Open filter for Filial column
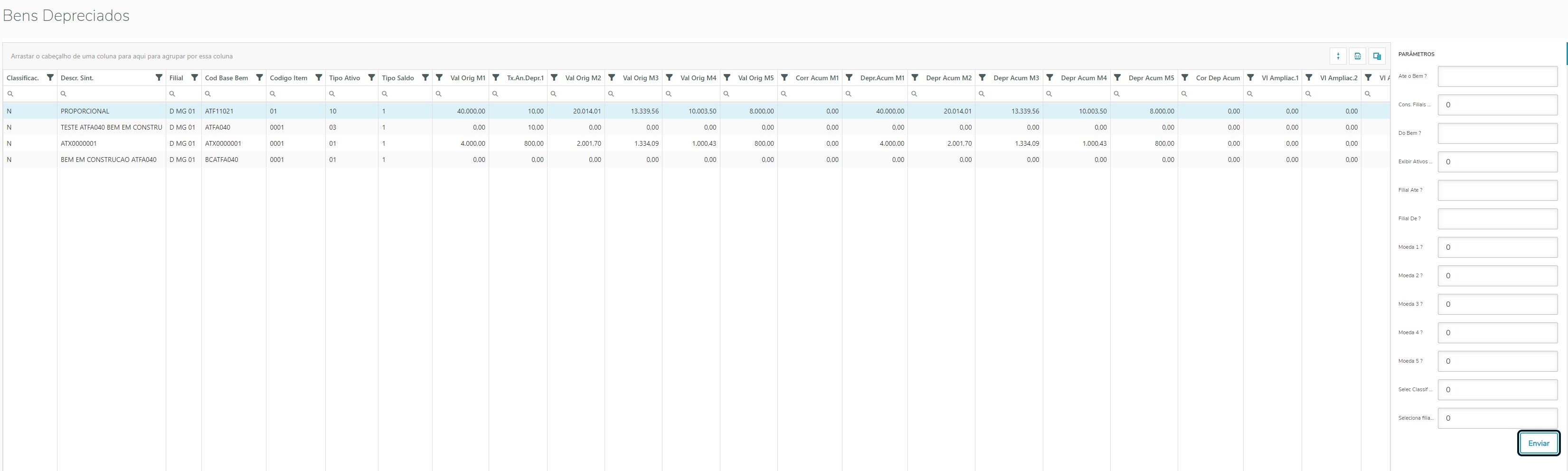 click(194, 78)
